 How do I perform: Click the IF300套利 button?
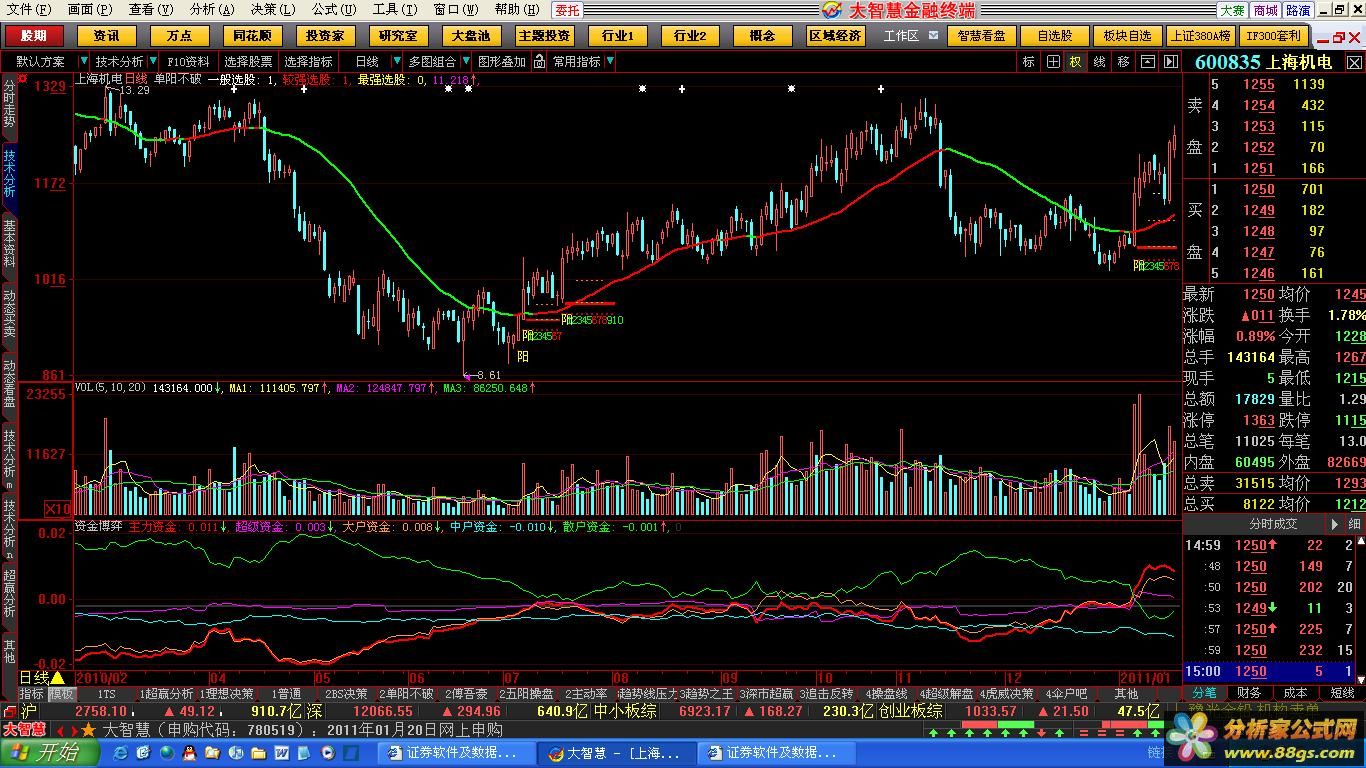coord(1273,35)
